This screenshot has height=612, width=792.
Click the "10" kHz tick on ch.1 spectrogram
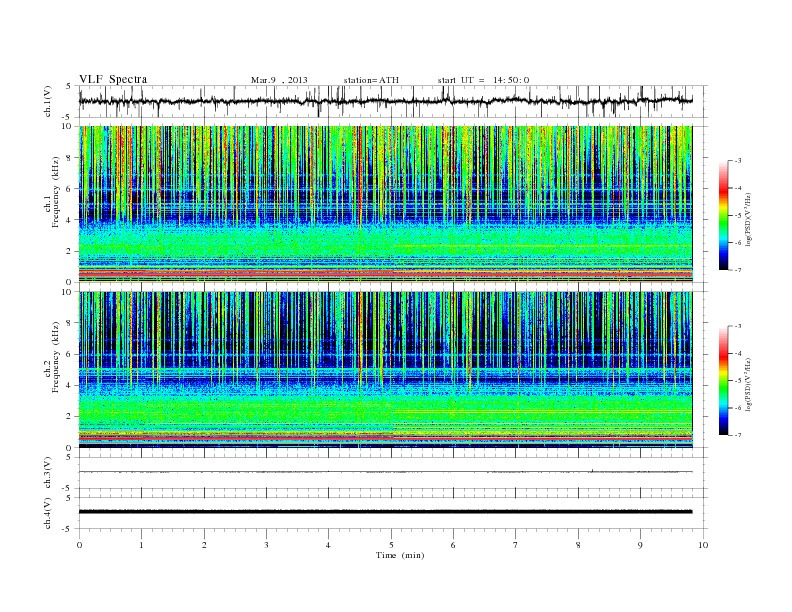[67, 126]
